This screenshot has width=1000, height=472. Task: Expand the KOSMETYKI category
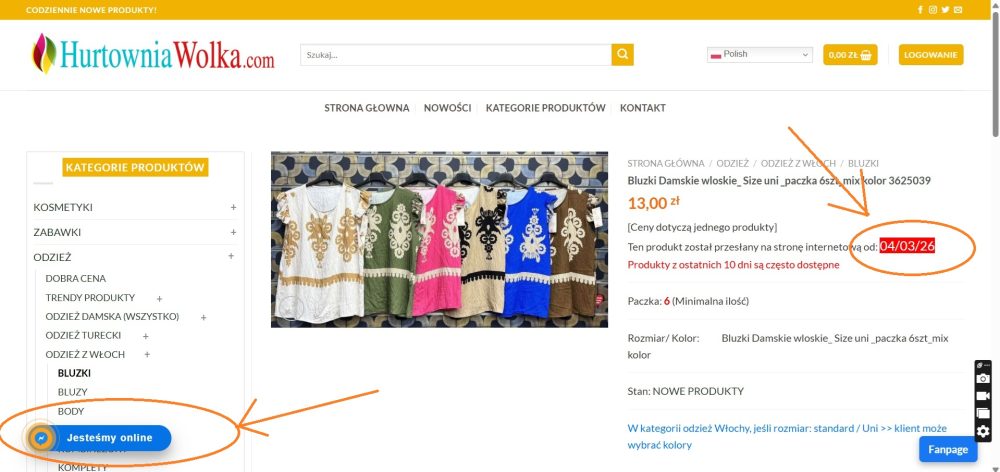click(233, 207)
